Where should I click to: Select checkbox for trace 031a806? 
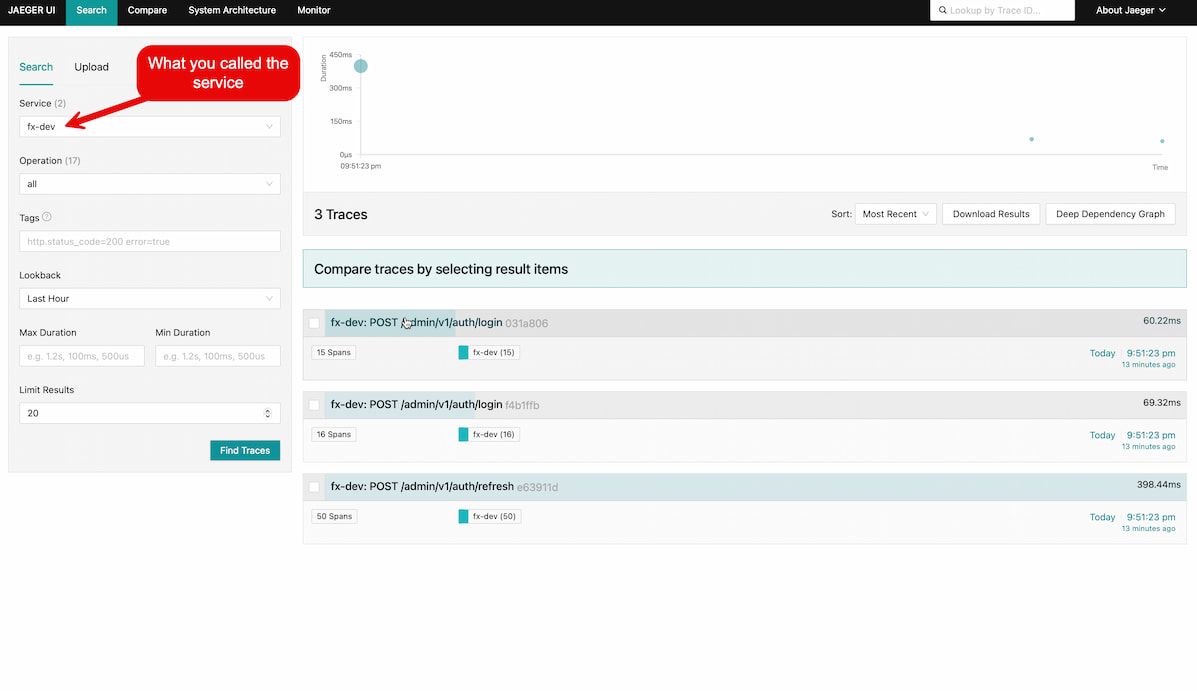click(x=314, y=323)
